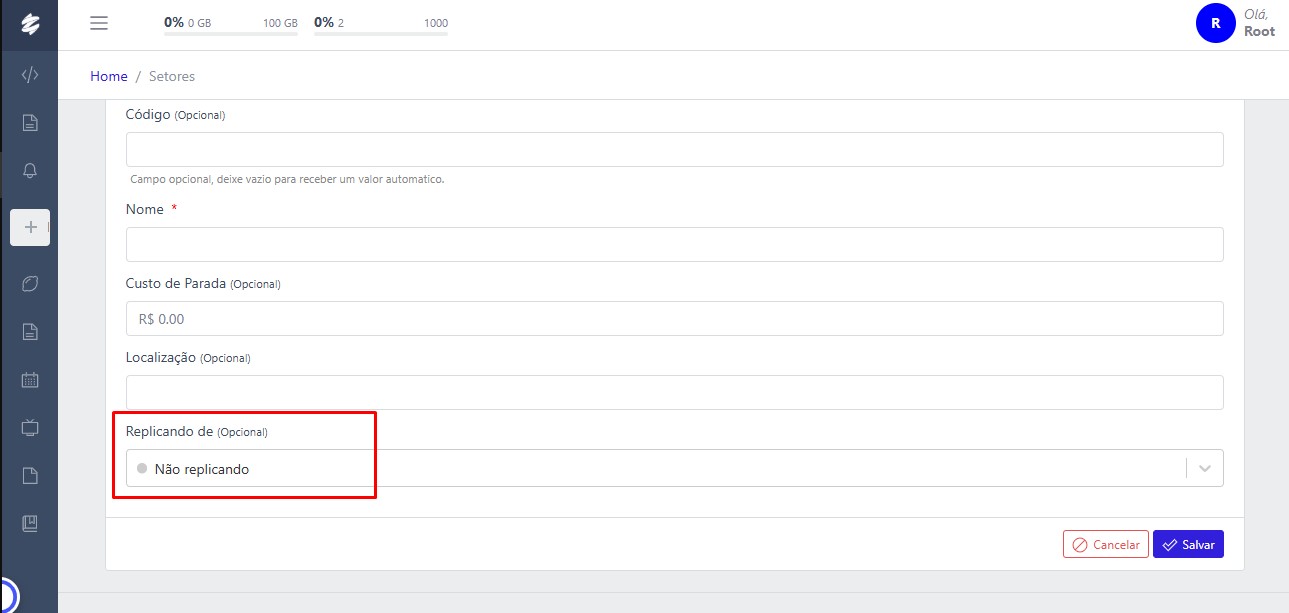Image resolution: width=1289 pixels, height=613 pixels.
Task: Click Setores in the breadcrumb
Action: point(172,76)
